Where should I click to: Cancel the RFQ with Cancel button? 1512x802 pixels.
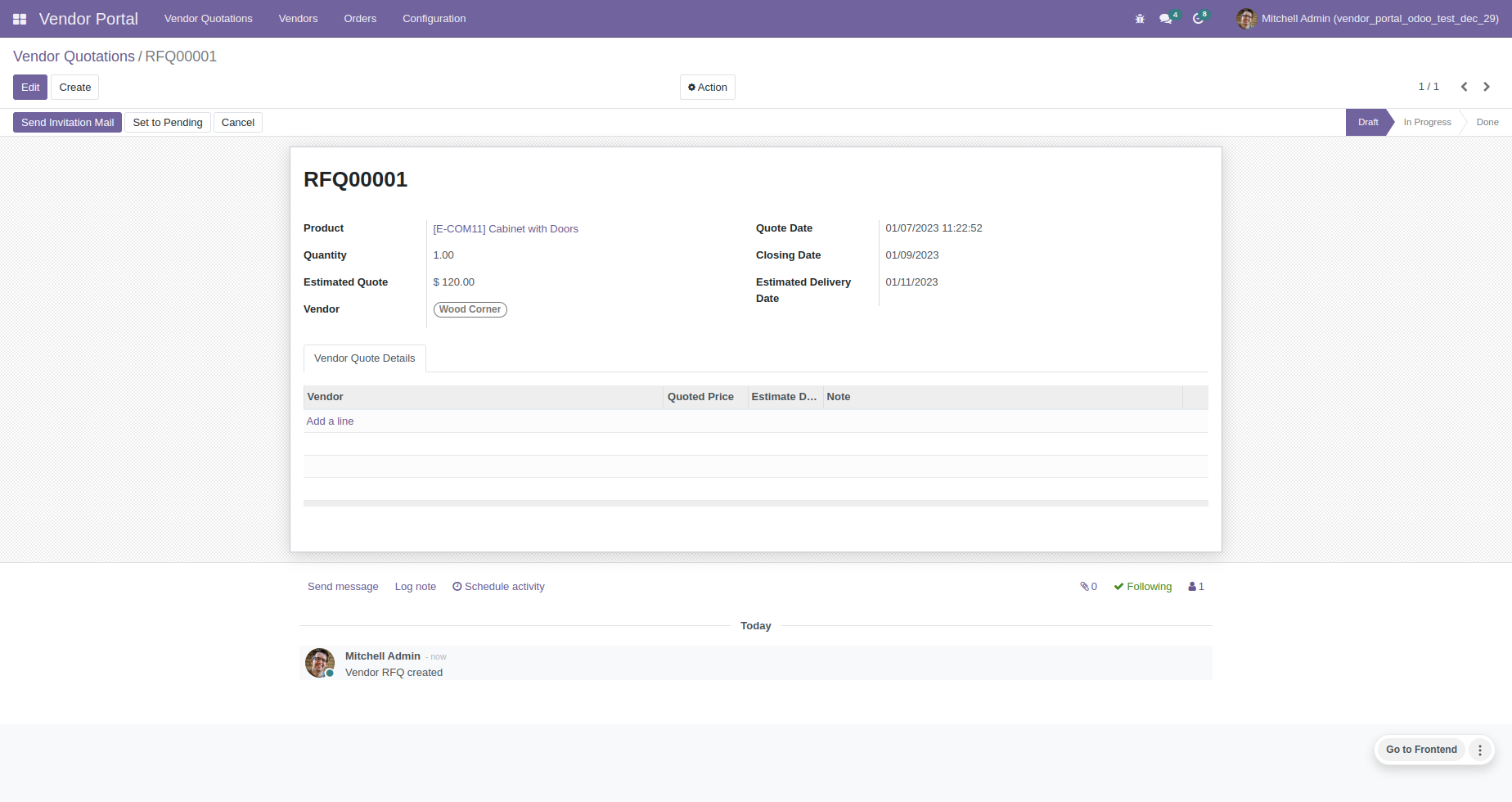click(x=238, y=123)
